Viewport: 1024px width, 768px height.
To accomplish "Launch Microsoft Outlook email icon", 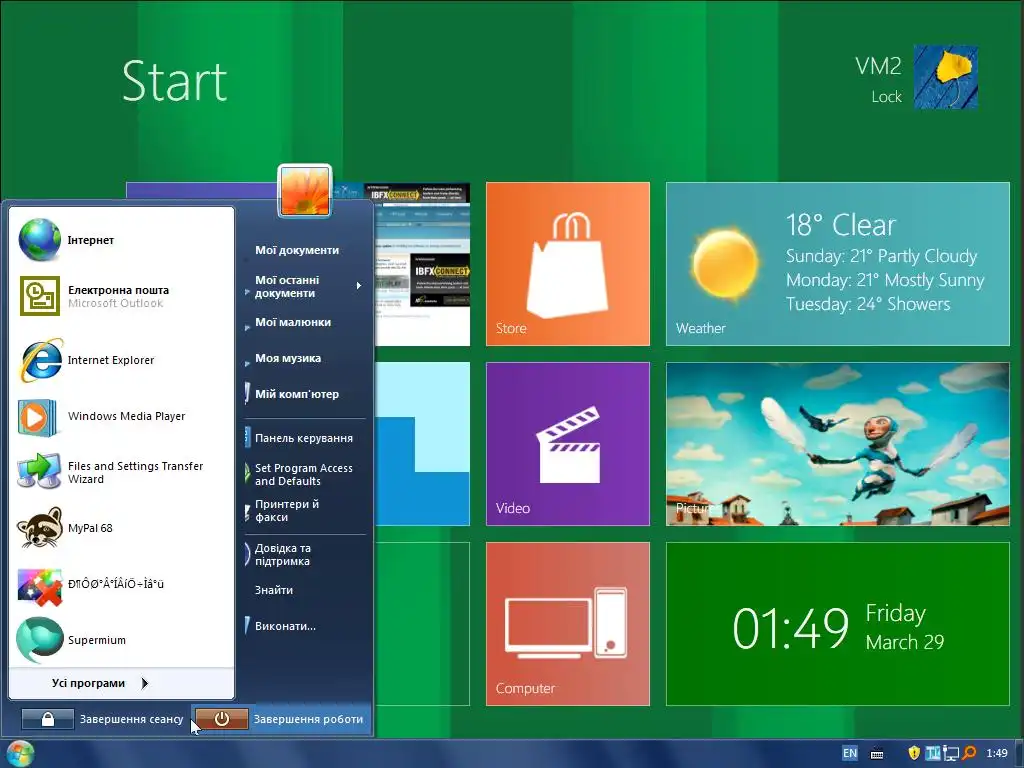I will point(39,296).
